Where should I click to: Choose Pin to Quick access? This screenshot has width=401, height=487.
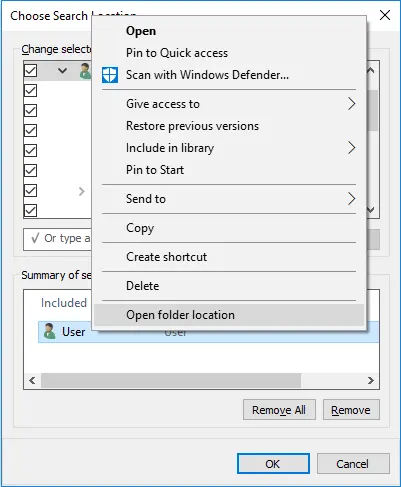pyautogui.click(x=177, y=53)
